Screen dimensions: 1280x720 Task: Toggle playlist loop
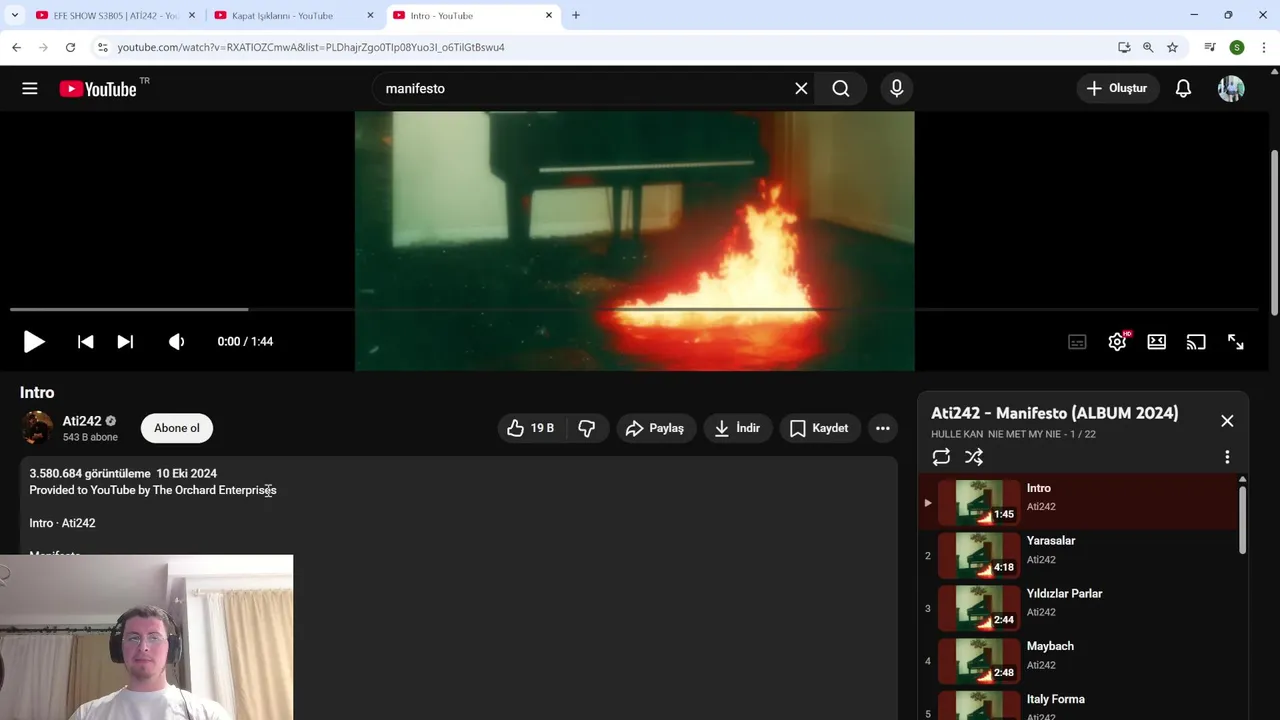tap(941, 457)
